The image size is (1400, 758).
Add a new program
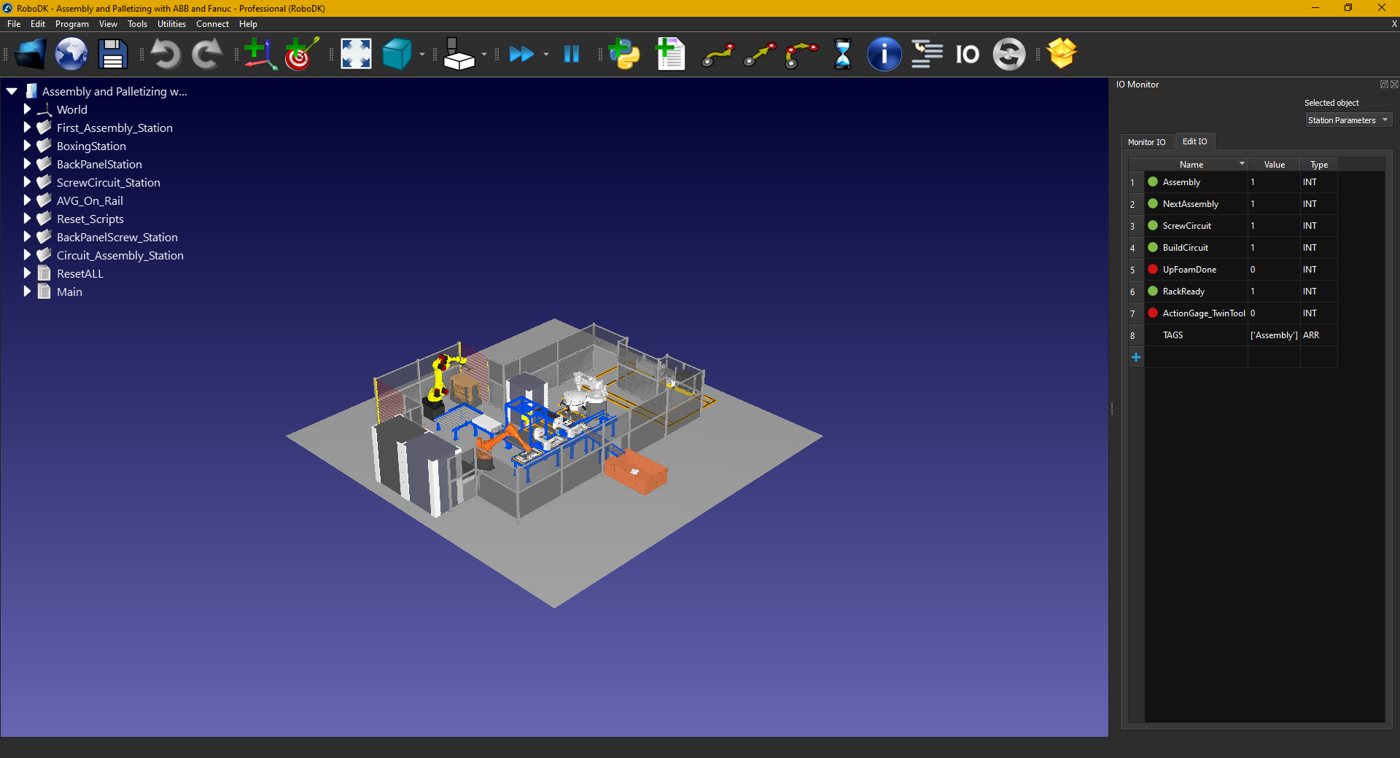point(670,54)
